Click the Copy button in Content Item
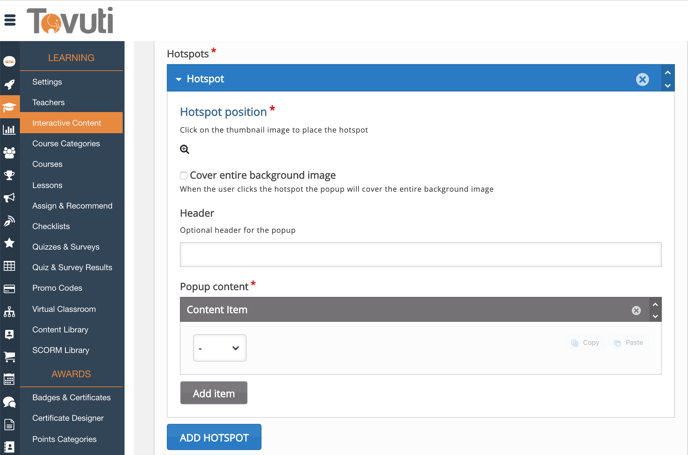 [x=586, y=343]
